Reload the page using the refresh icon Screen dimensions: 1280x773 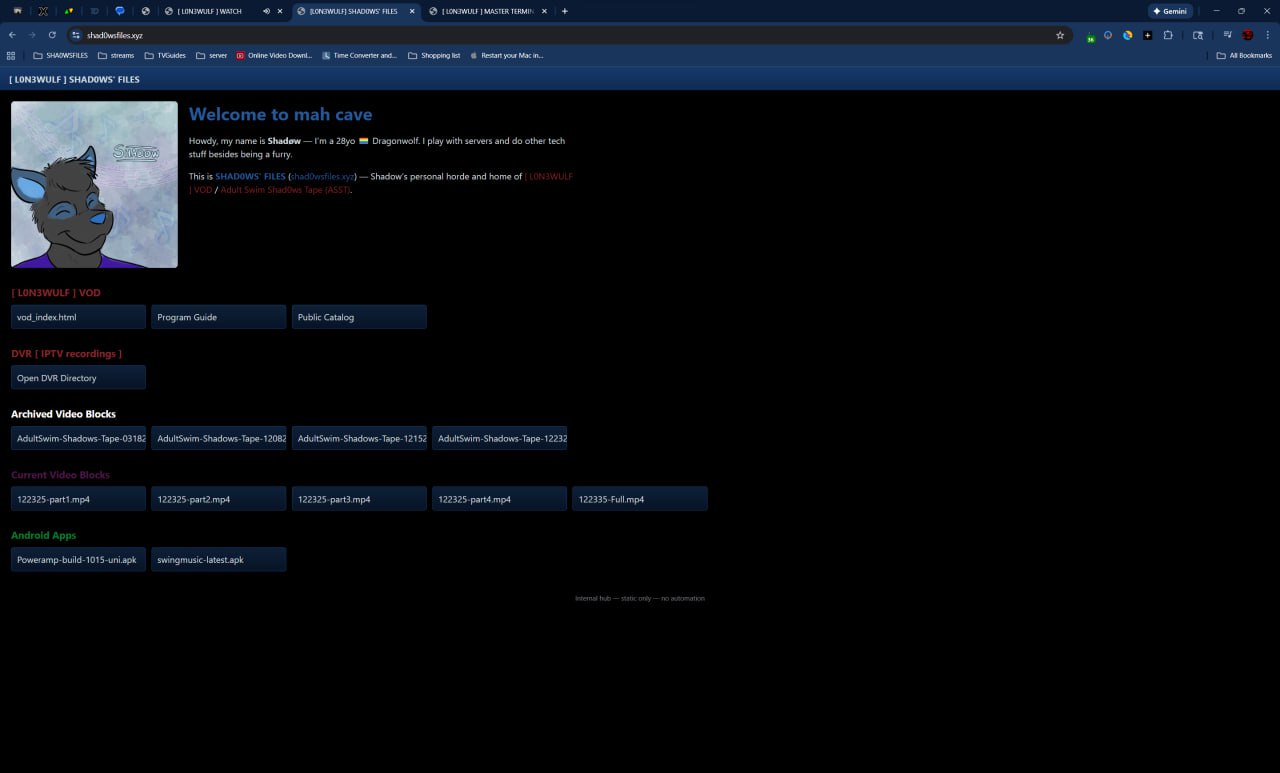pos(52,35)
